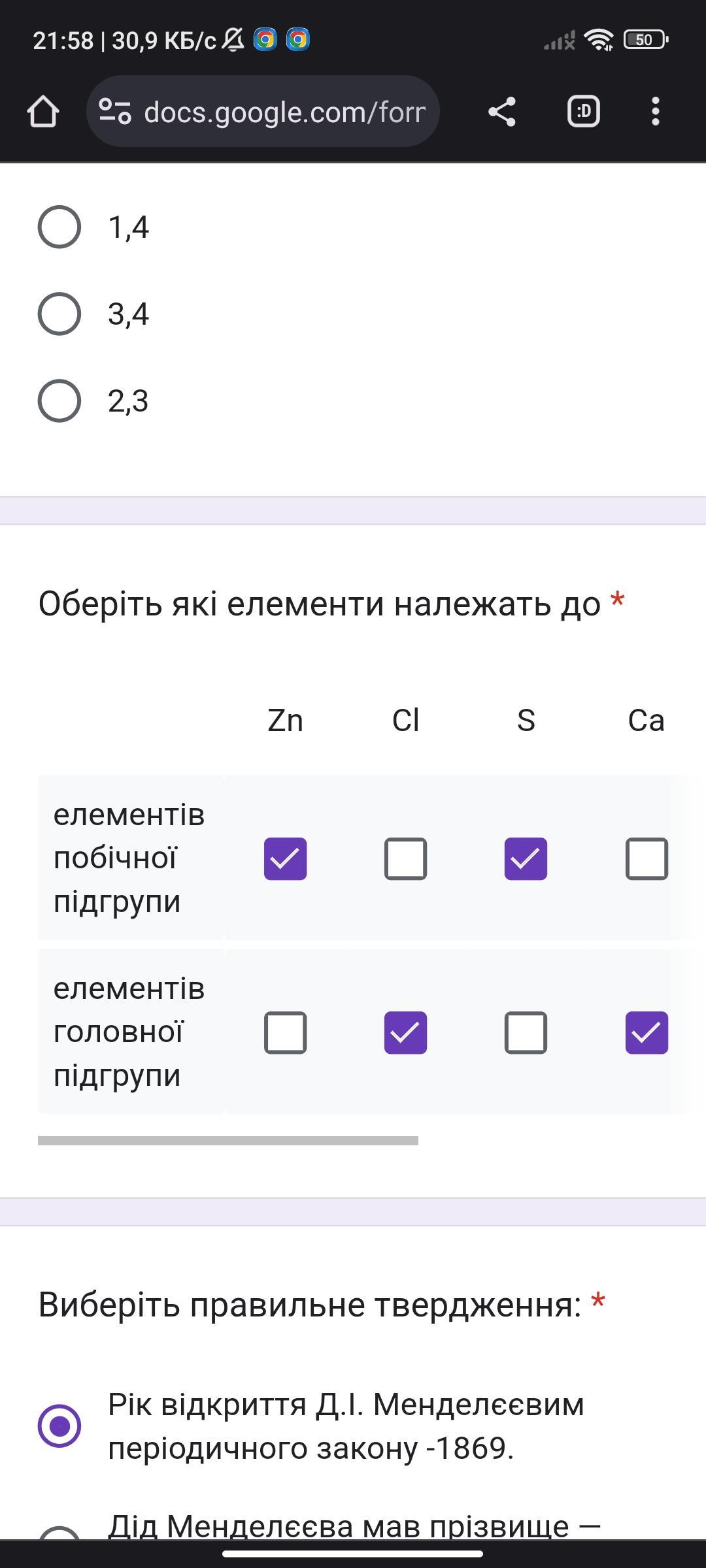Click the horizontal scrollbar under the grid

[228, 1141]
